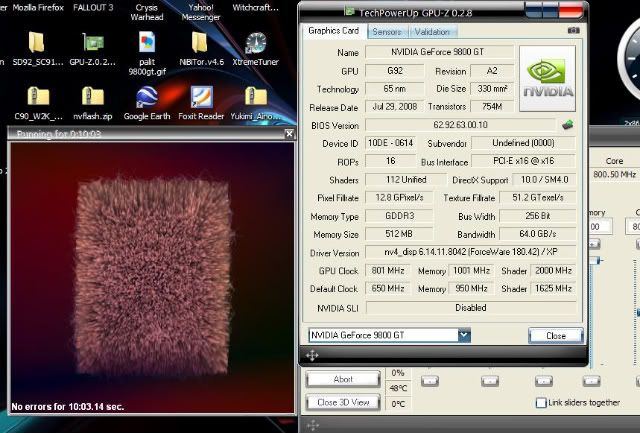Click the Device ID field 10DE - 0614
640x433 pixels.
point(390,143)
